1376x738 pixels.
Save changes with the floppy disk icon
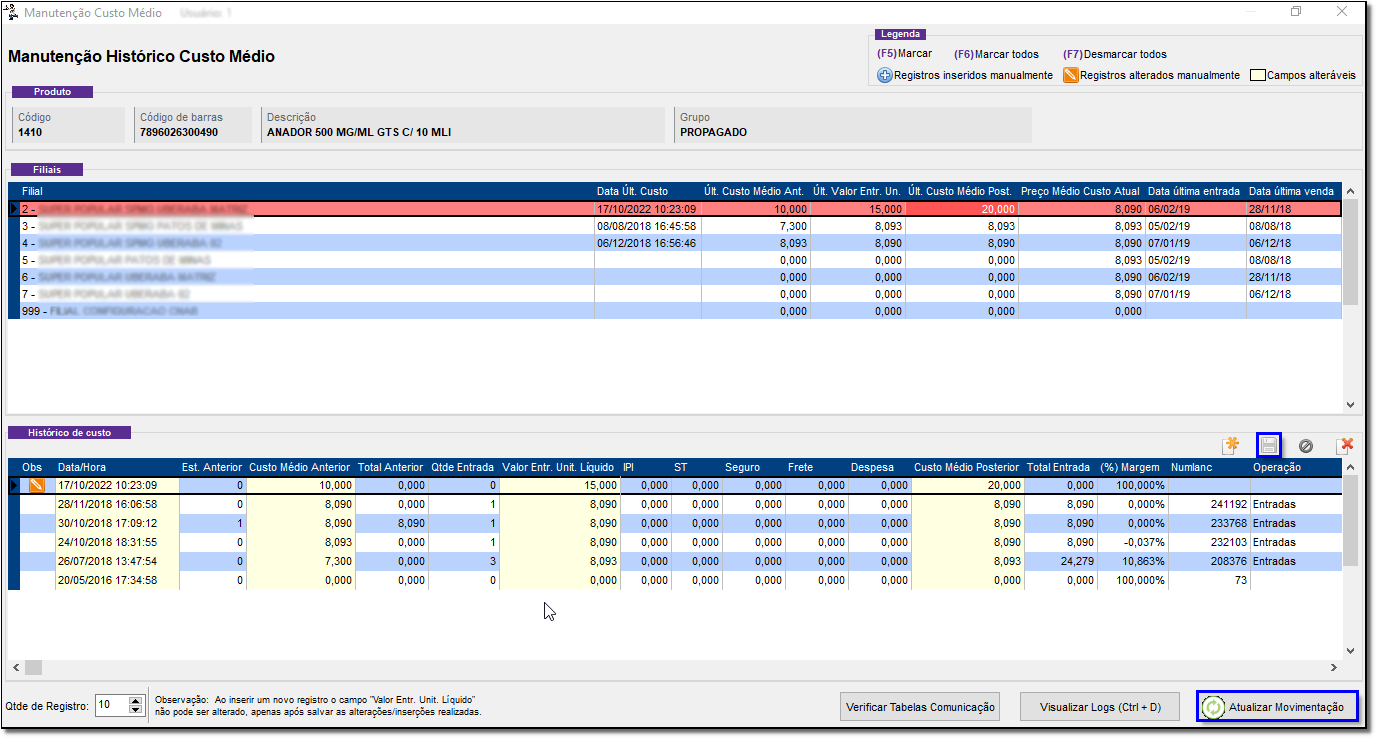[x=1268, y=446]
